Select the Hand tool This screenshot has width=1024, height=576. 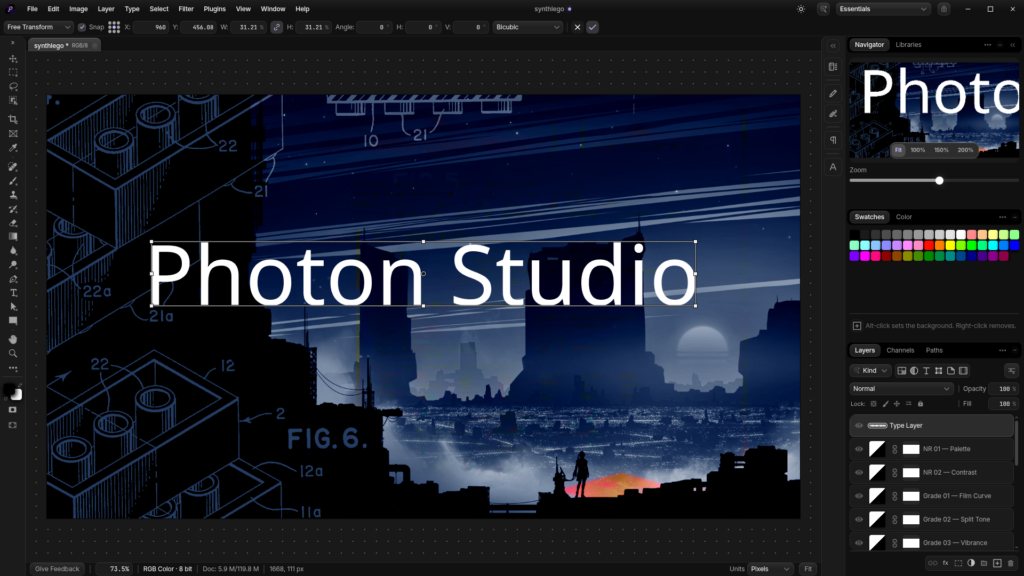(13, 340)
